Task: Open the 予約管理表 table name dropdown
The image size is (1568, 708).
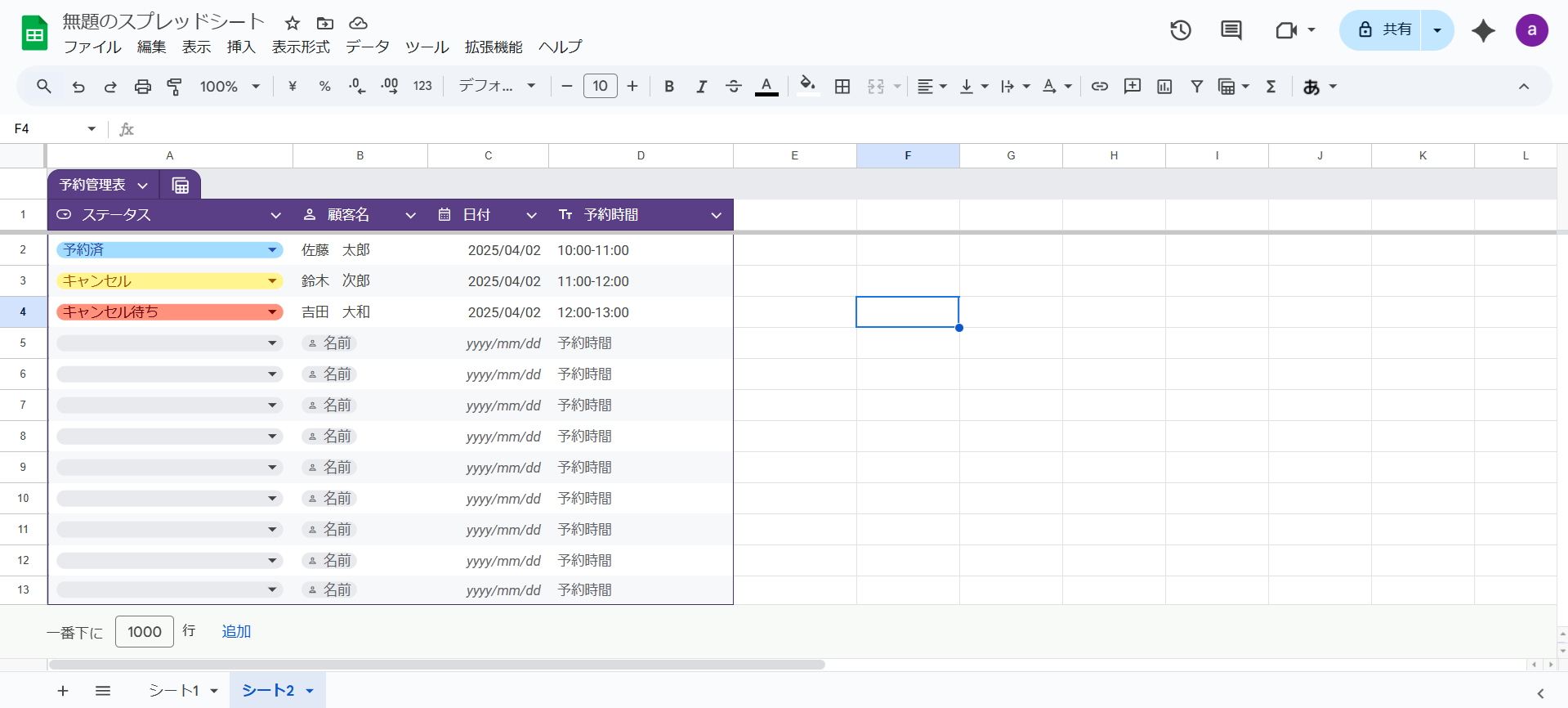Action: tap(142, 186)
